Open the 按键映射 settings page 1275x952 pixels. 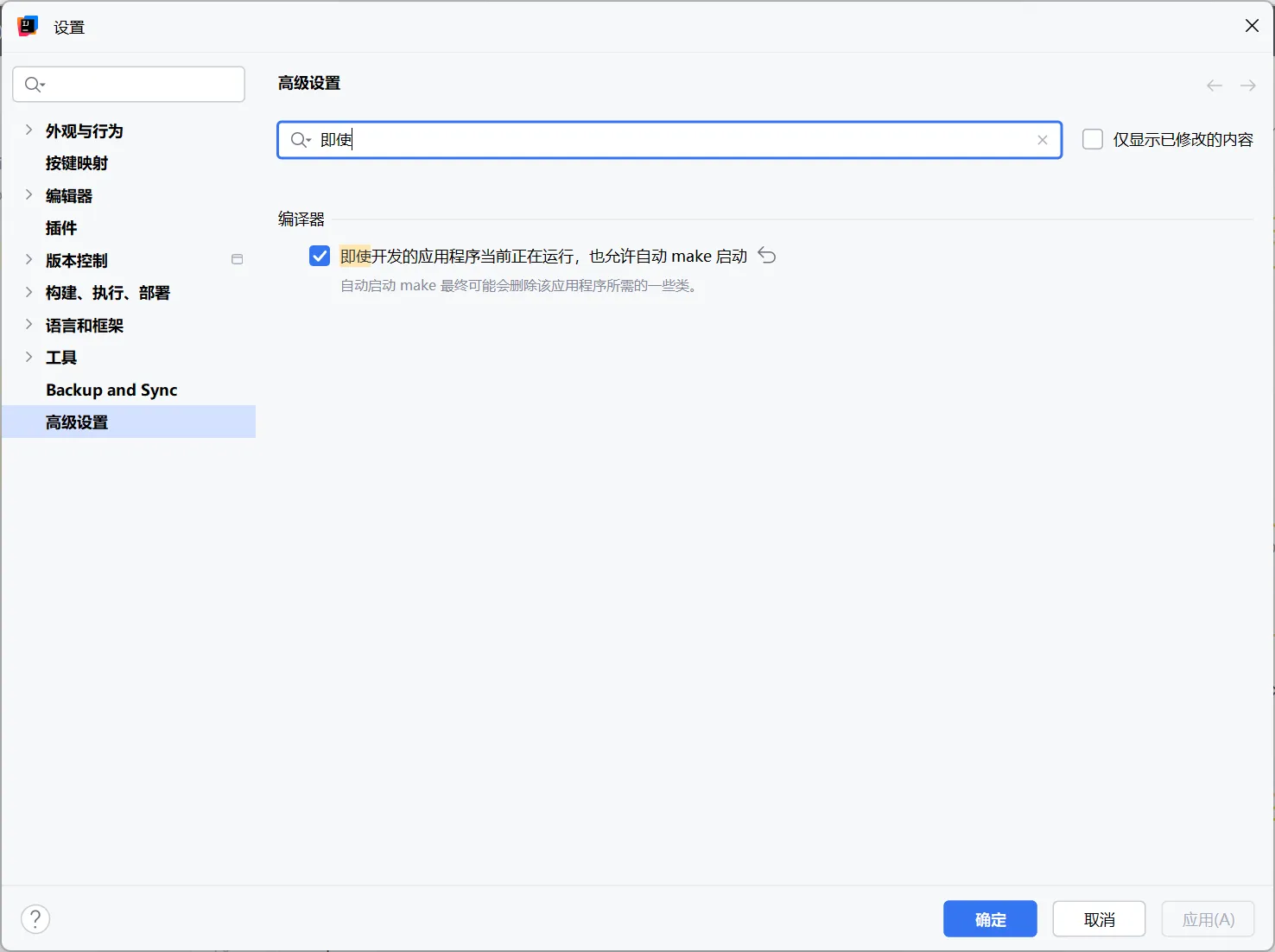77,163
